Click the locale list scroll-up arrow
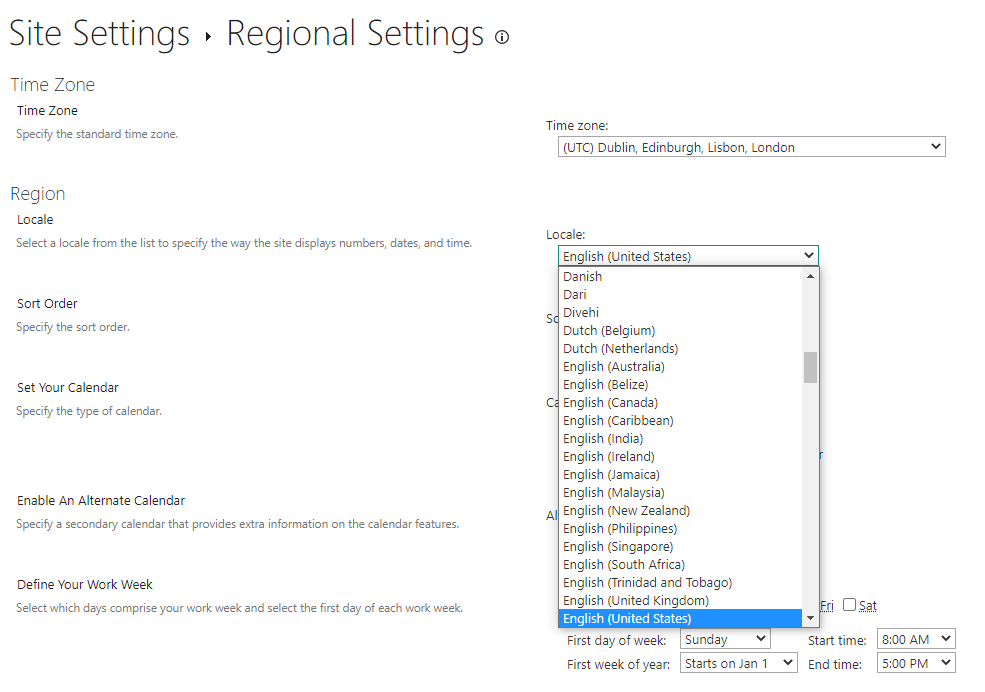The image size is (985, 692). tap(810, 276)
